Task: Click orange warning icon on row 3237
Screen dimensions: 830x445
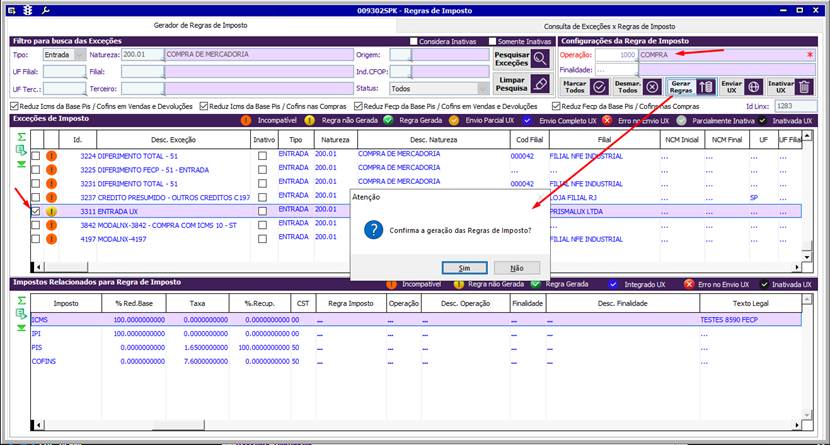Action: 51,197
